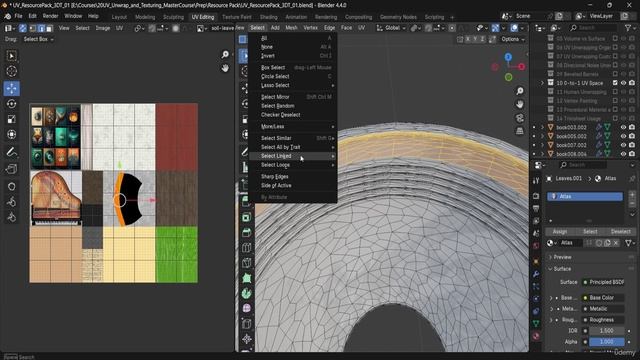Screen dimensions: 640x360
Task: Click the UV editor pan hand icon
Action: pos(225,68)
